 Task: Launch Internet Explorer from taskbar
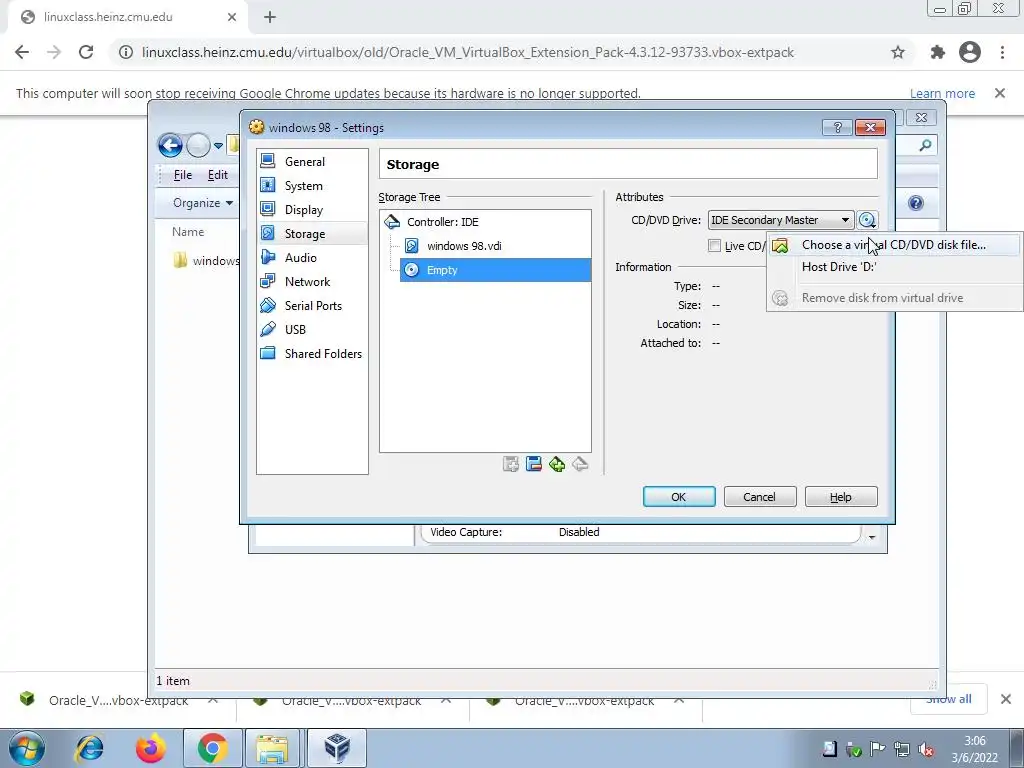90,748
